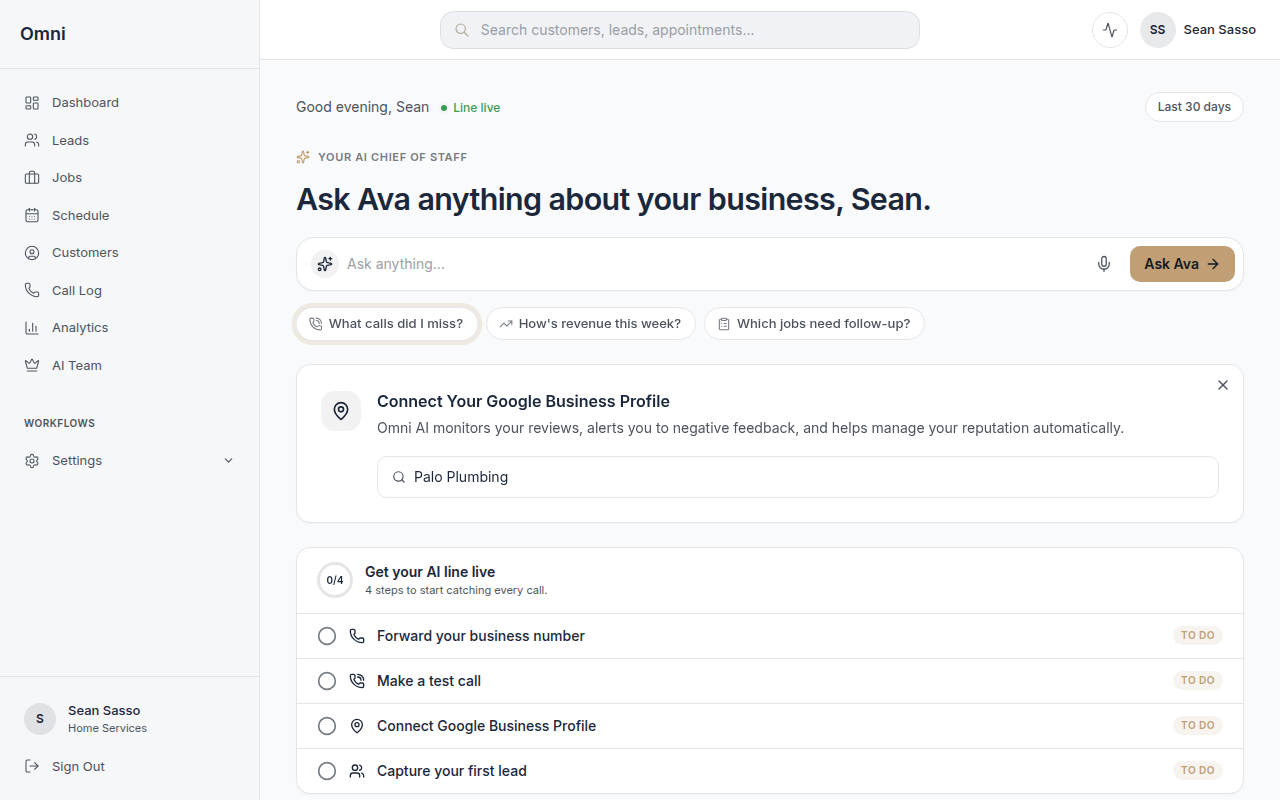This screenshot has width=1280, height=800.
Task: Click '4 steps to start catching every call.' text
Action: [456, 591]
